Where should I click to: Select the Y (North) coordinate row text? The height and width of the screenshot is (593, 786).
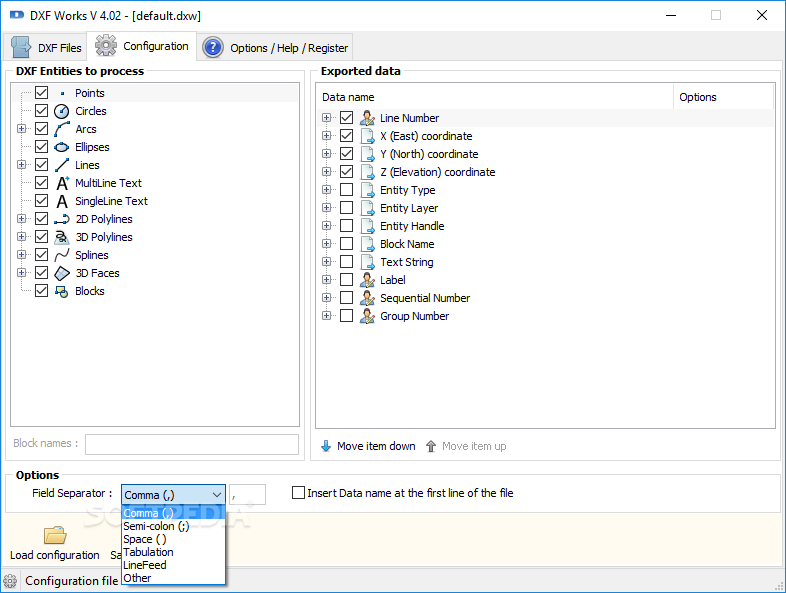(429, 154)
